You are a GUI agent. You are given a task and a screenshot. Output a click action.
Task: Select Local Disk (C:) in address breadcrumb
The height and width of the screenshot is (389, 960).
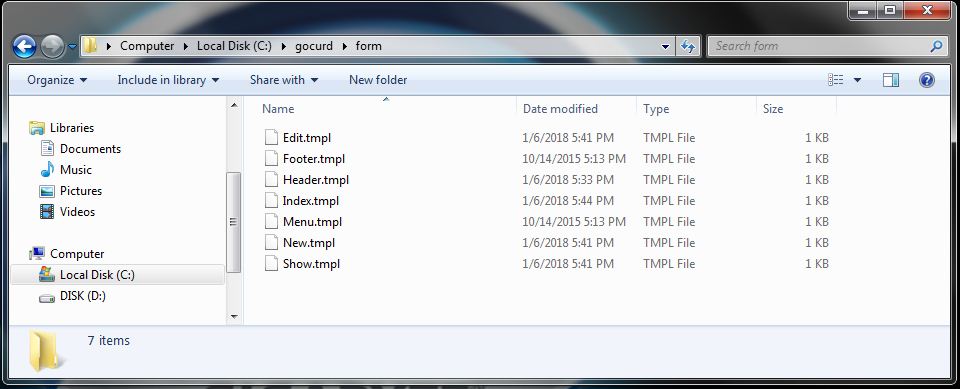point(234,46)
